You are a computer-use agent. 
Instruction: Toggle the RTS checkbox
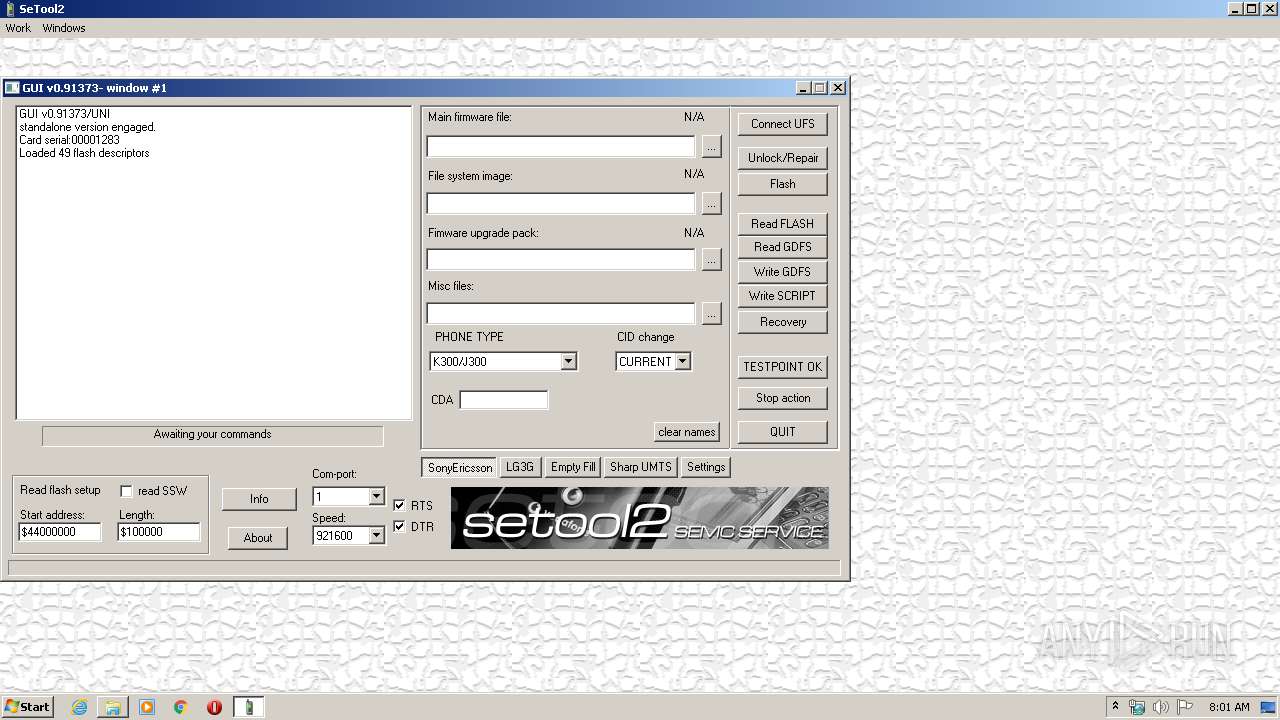[399, 505]
